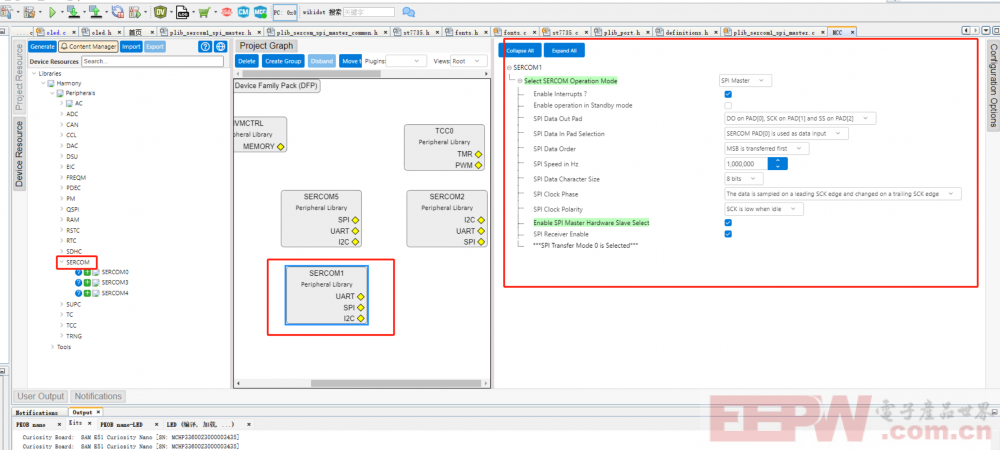Click the green plus beside SERCOM4

[87, 293]
